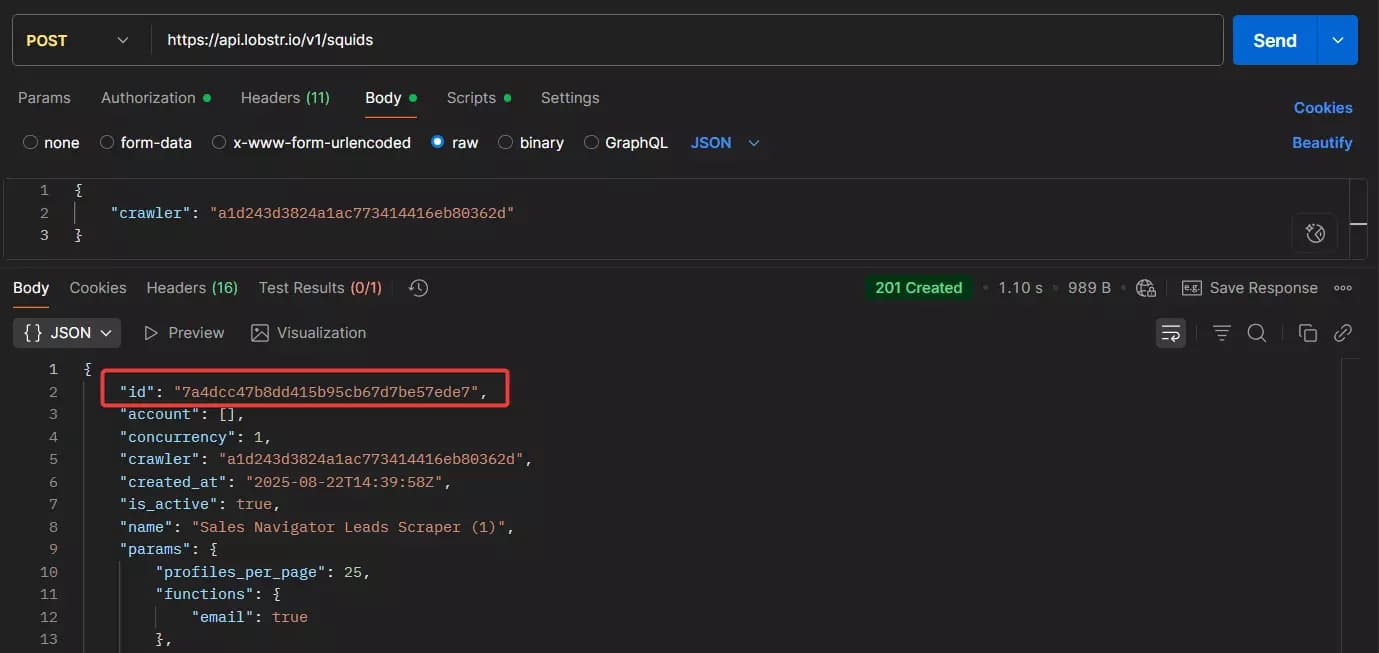1379x653 pixels.
Task: Open more response options via the ellipsis
Action: click(x=1343, y=287)
